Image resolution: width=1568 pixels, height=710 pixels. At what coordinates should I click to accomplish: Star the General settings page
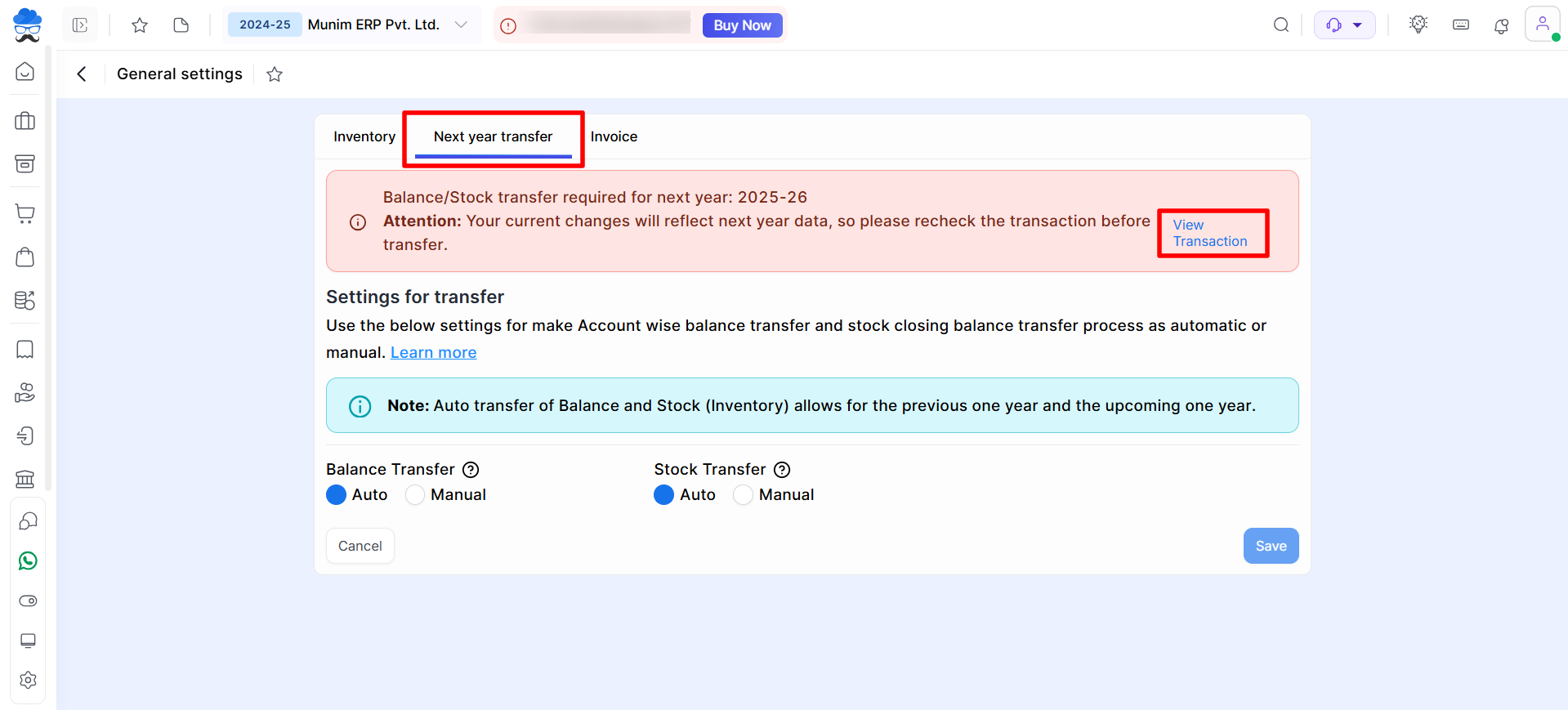coord(275,74)
